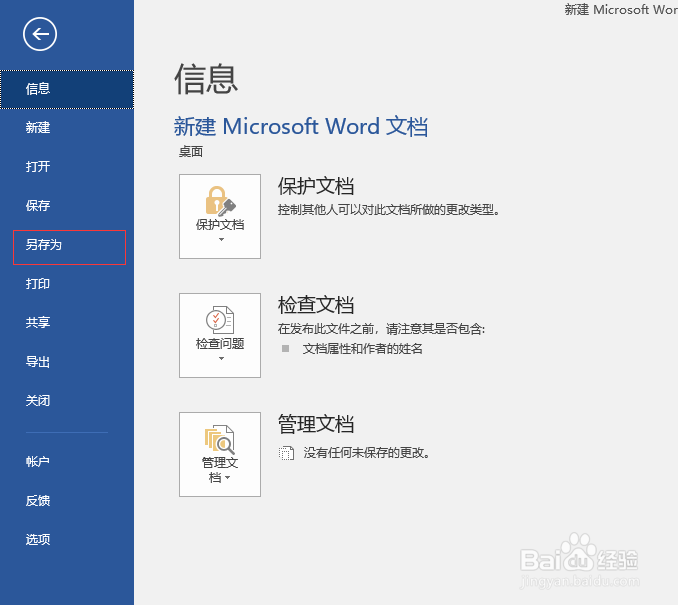Open the 新建 menu item
This screenshot has width=678, height=605.
[x=67, y=128]
